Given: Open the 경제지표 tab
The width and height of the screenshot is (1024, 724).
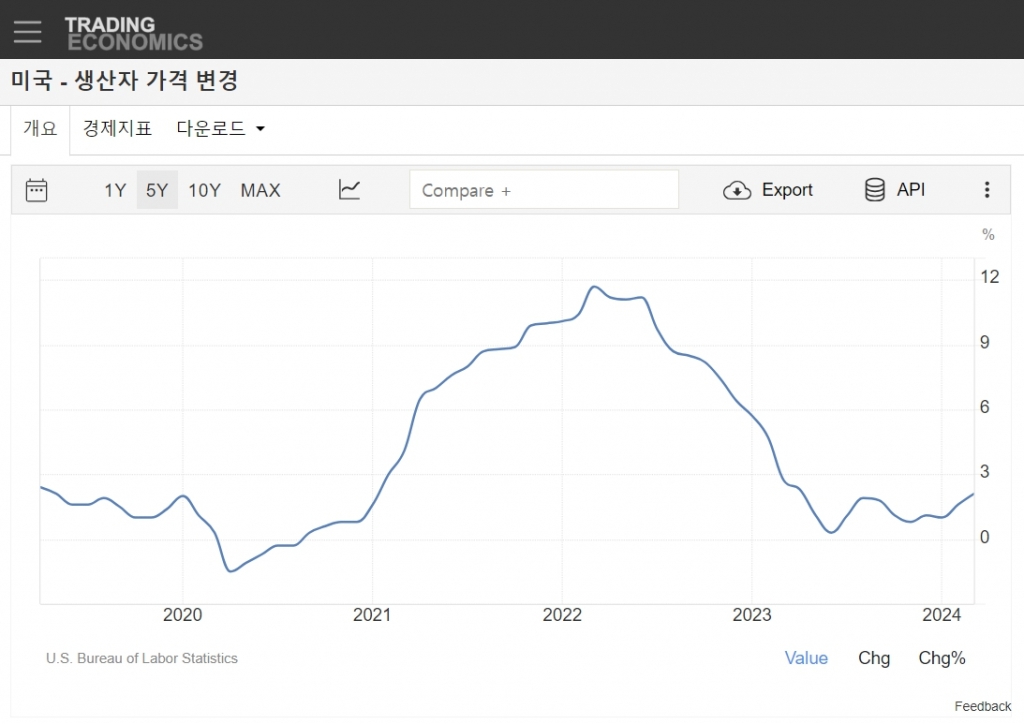Looking at the screenshot, I should click(x=117, y=129).
